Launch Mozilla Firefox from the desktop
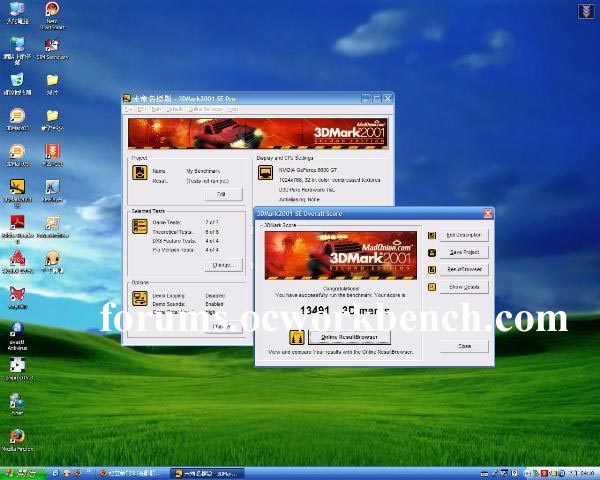 coord(17,439)
